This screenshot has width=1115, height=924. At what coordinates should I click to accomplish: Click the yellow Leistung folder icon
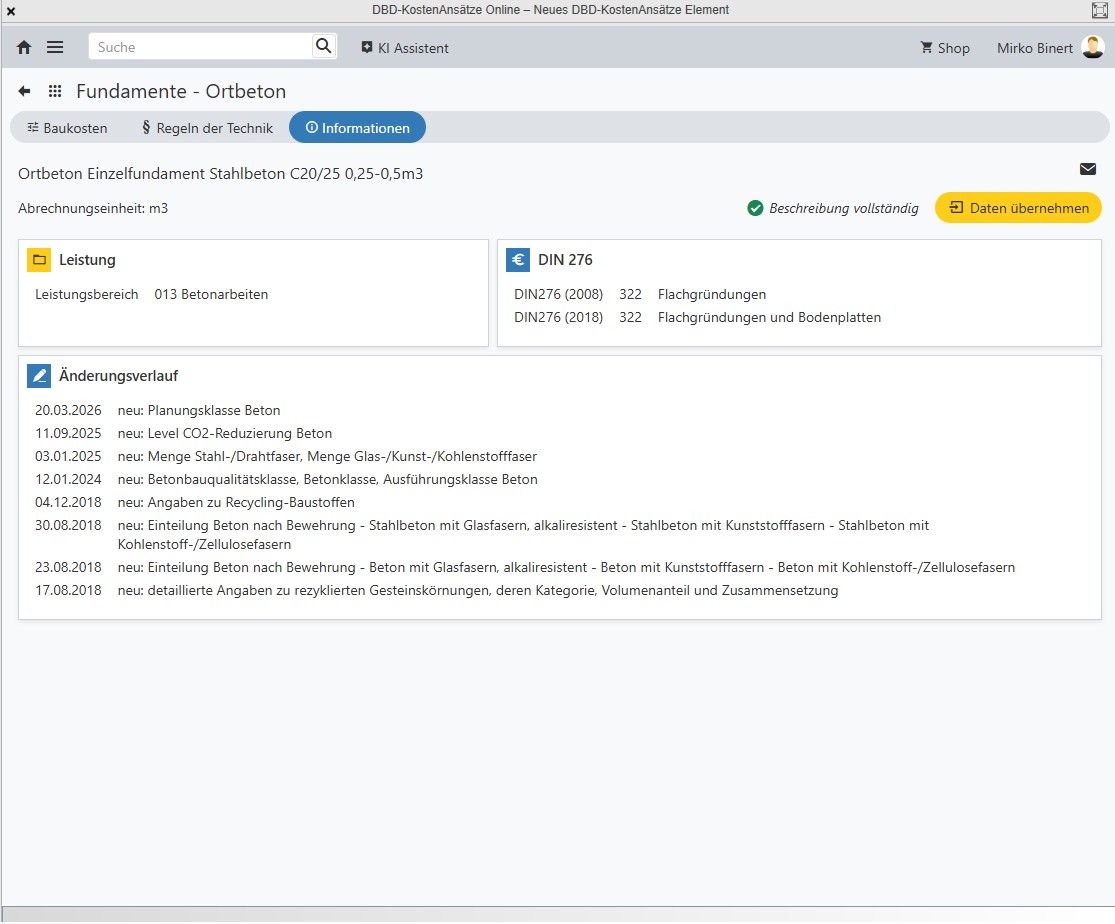coord(39,260)
